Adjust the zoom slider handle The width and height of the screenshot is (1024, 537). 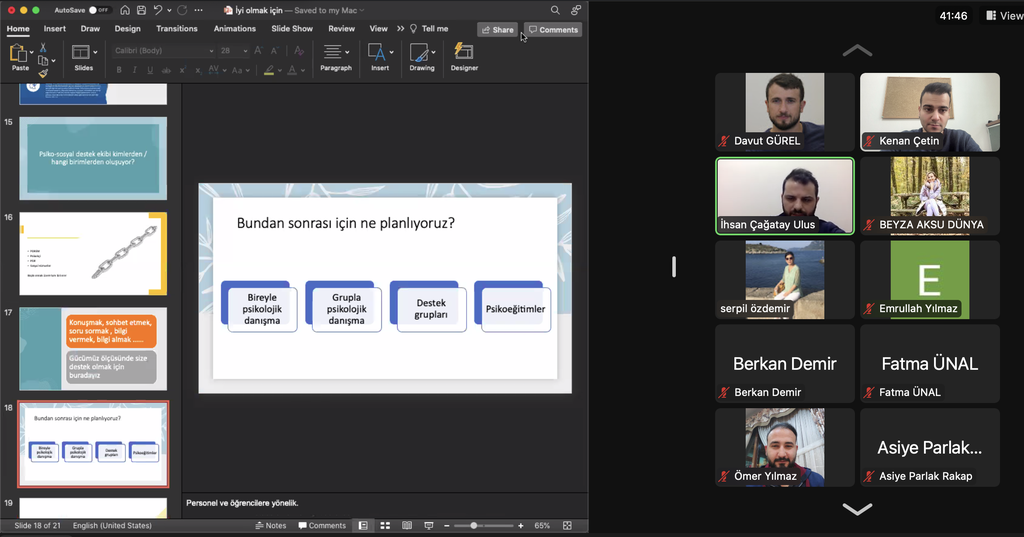pos(473,525)
